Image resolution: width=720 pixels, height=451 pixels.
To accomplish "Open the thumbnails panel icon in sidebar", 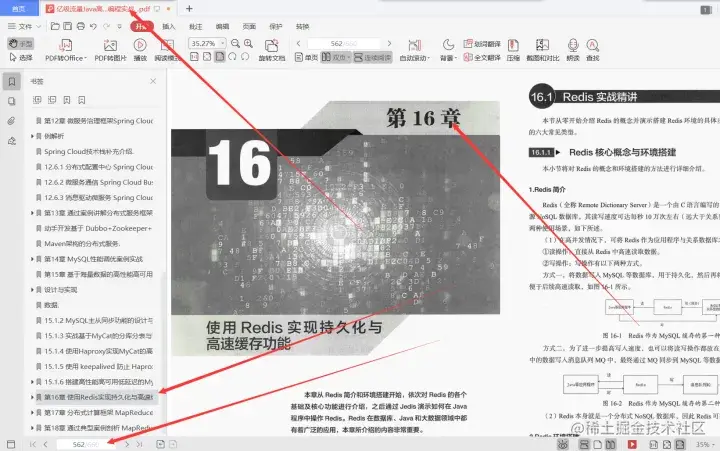I will pos(11,101).
